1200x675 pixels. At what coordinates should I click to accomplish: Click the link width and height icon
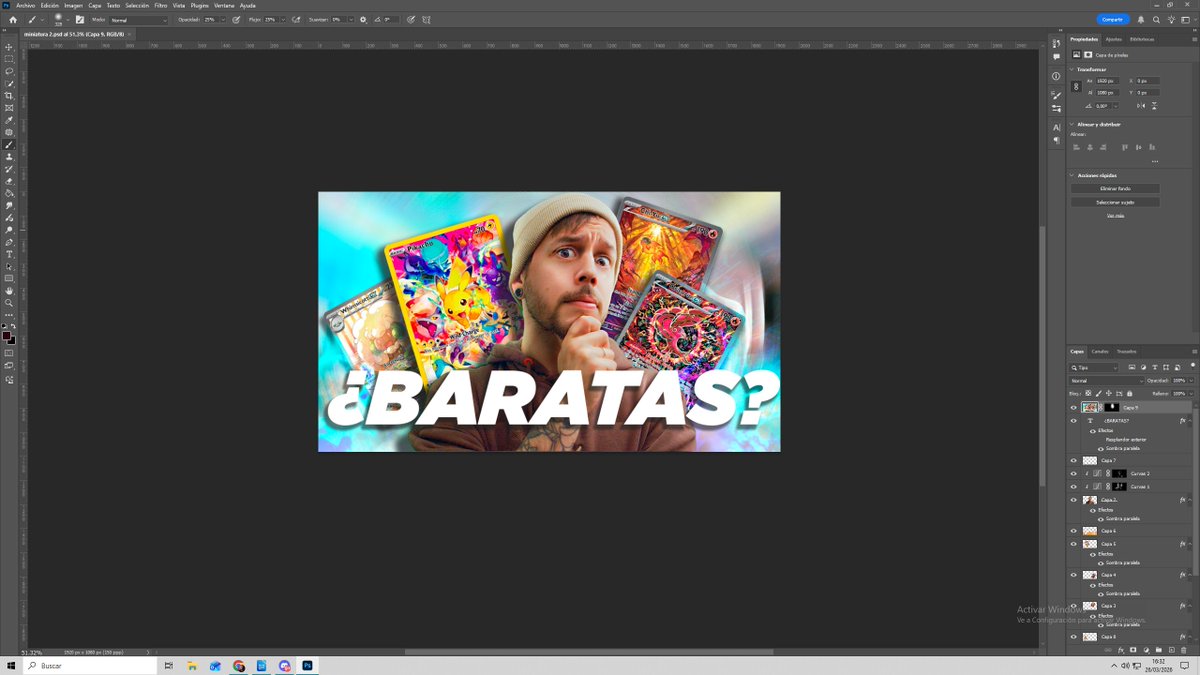click(x=1077, y=86)
